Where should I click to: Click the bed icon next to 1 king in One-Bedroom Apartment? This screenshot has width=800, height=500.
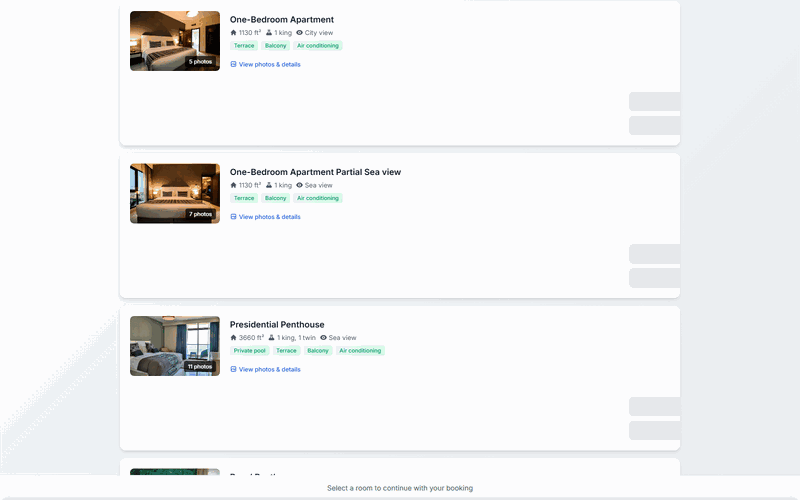pos(269,33)
